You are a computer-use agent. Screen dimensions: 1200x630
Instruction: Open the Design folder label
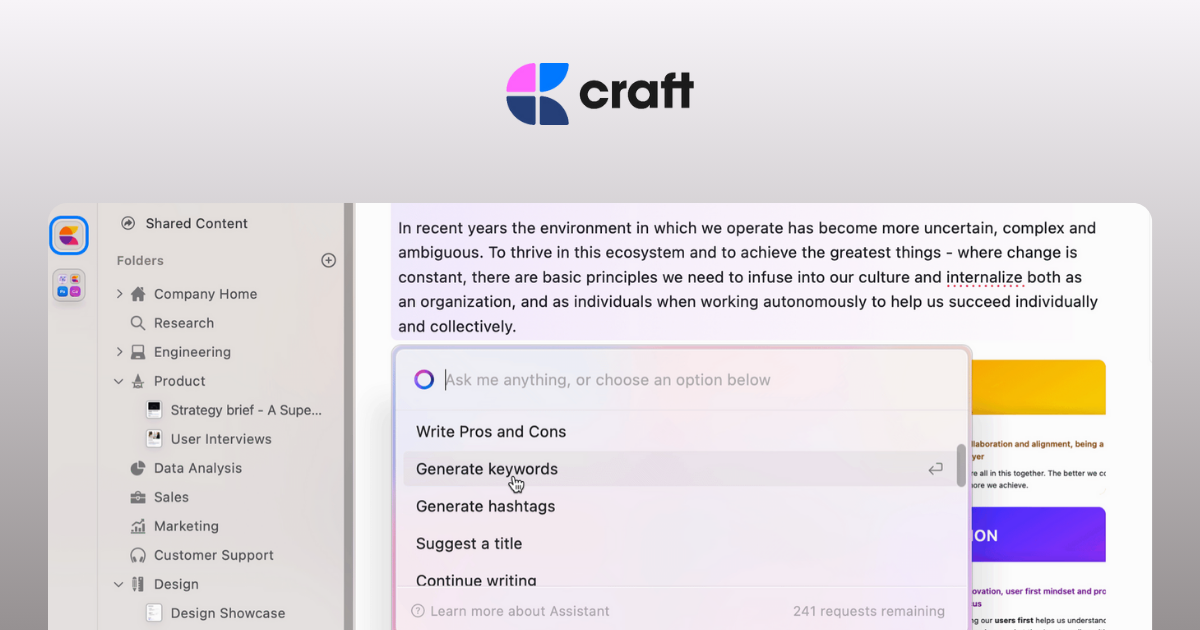[176, 584]
